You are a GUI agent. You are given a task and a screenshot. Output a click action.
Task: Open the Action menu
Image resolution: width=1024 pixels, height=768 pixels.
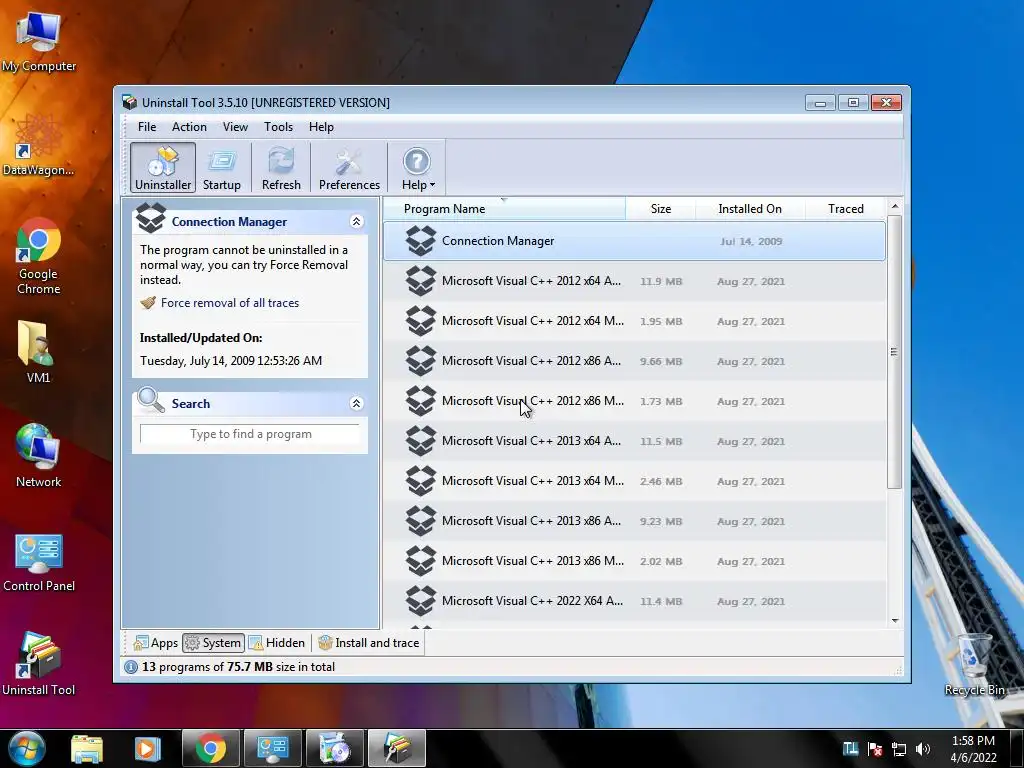(x=189, y=127)
